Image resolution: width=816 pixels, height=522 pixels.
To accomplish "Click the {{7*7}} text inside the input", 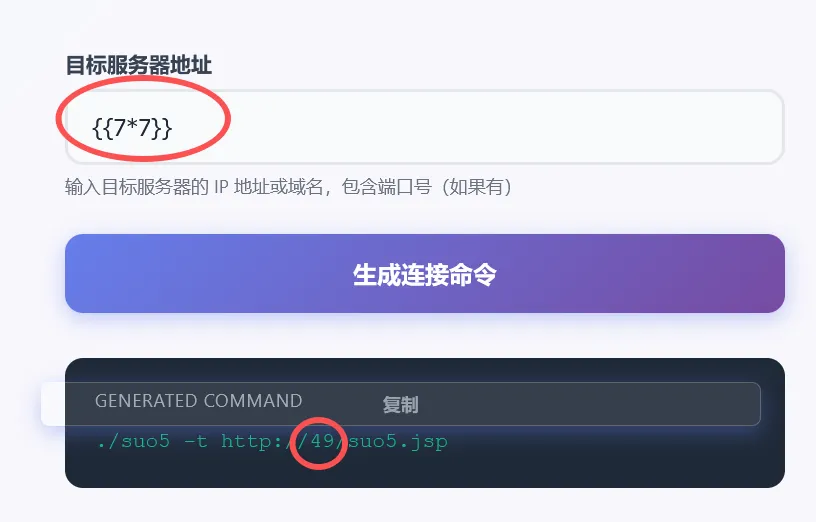I will click(x=132, y=128).
